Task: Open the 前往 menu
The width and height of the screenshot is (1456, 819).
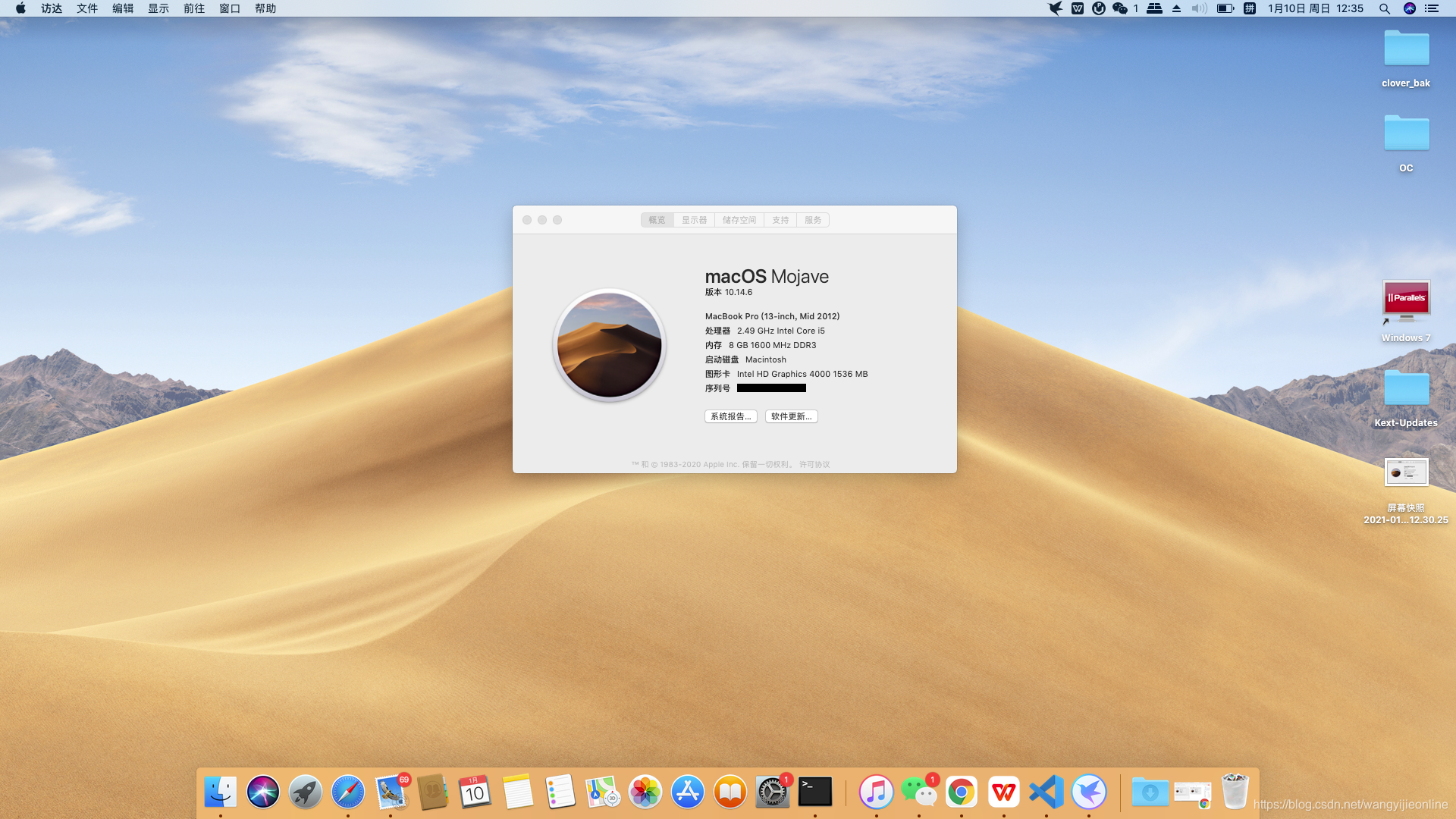Action: coord(194,8)
